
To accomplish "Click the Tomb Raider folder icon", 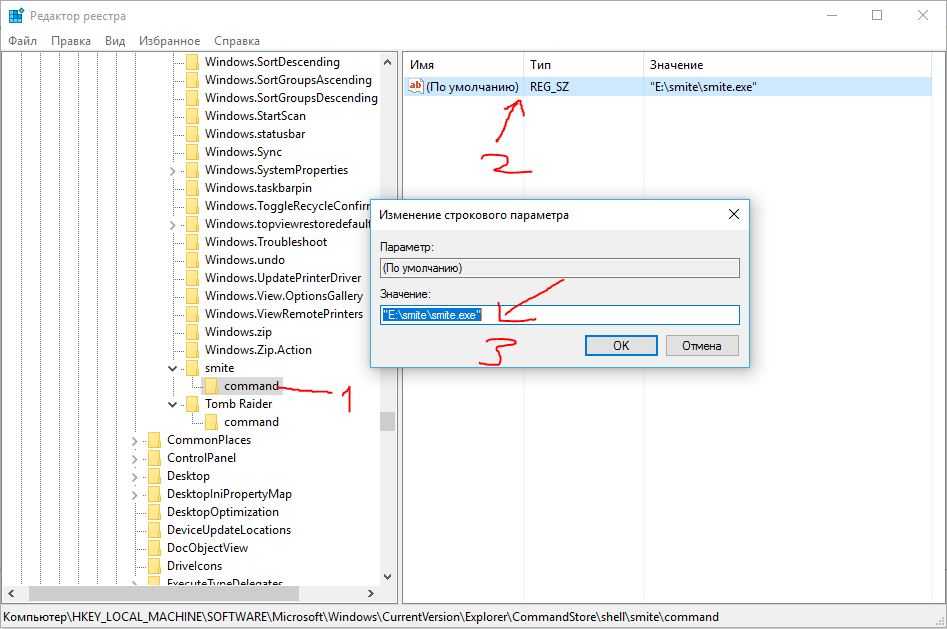I will 192,404.
